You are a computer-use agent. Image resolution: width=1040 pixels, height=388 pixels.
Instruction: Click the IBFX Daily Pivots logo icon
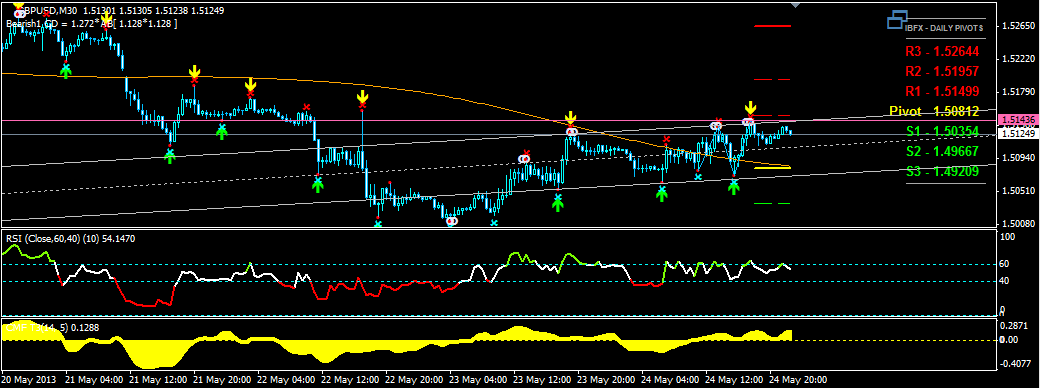(897, 21)
